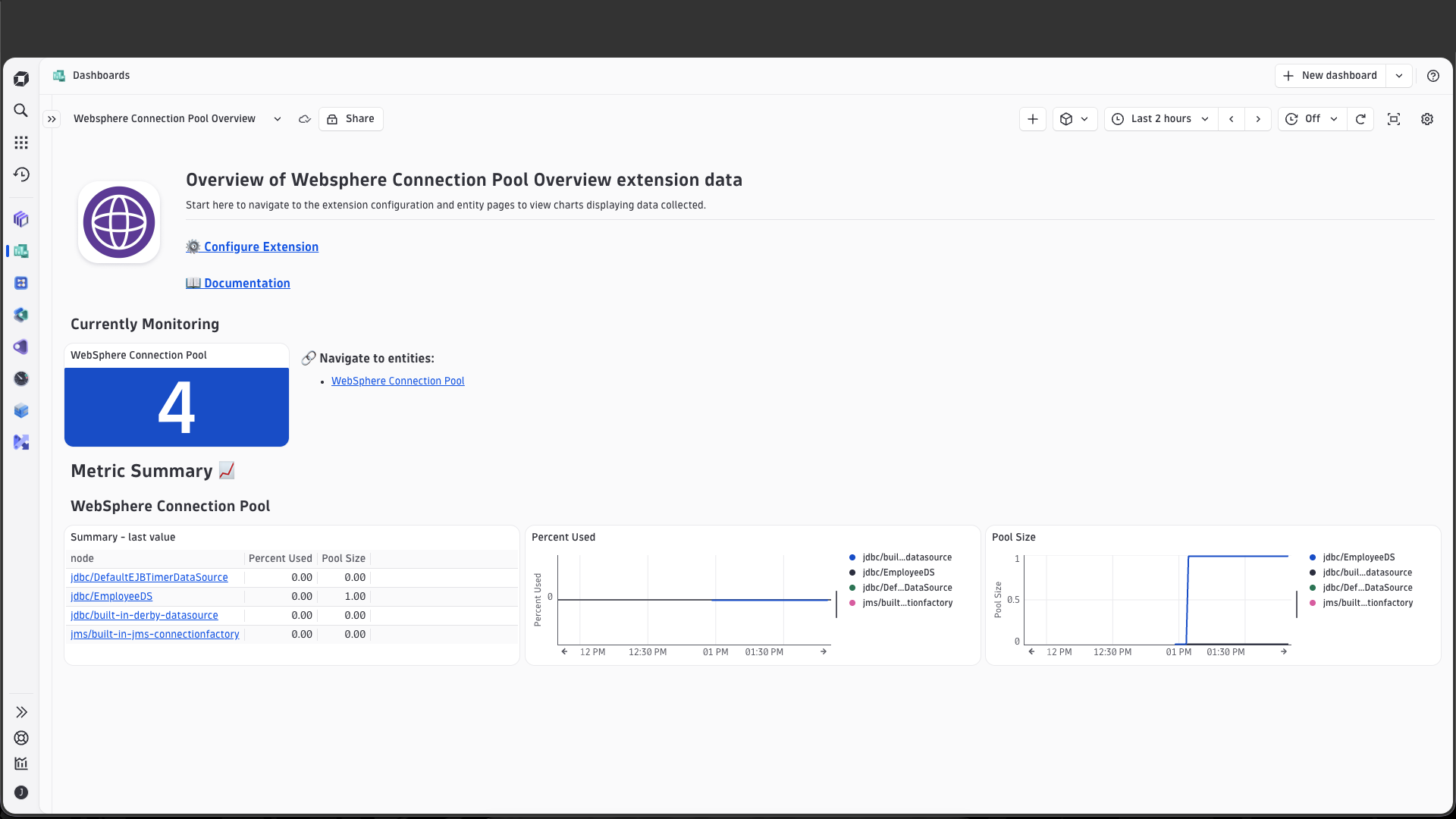Toggle jdbc/EmployeeDS in the Pool Size legend
The width and height of the screenshot is (1456, 819).
pos(1352,557)
